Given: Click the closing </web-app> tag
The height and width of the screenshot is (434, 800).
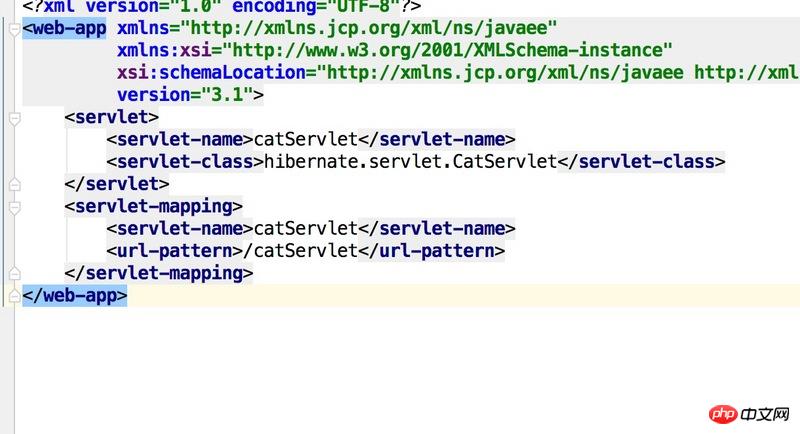Looking at the screenshot, I should tap(75, 296).
